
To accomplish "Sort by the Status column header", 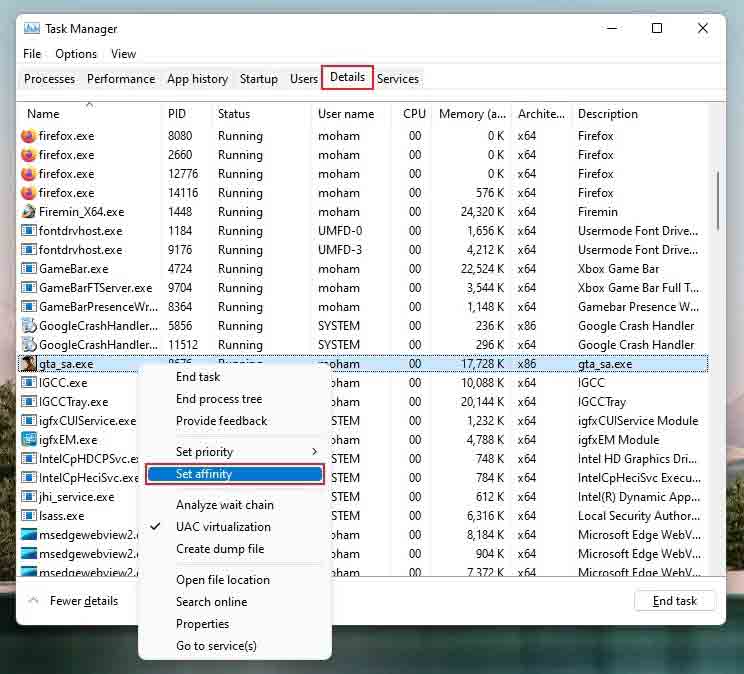I will (x=233, y=114).
